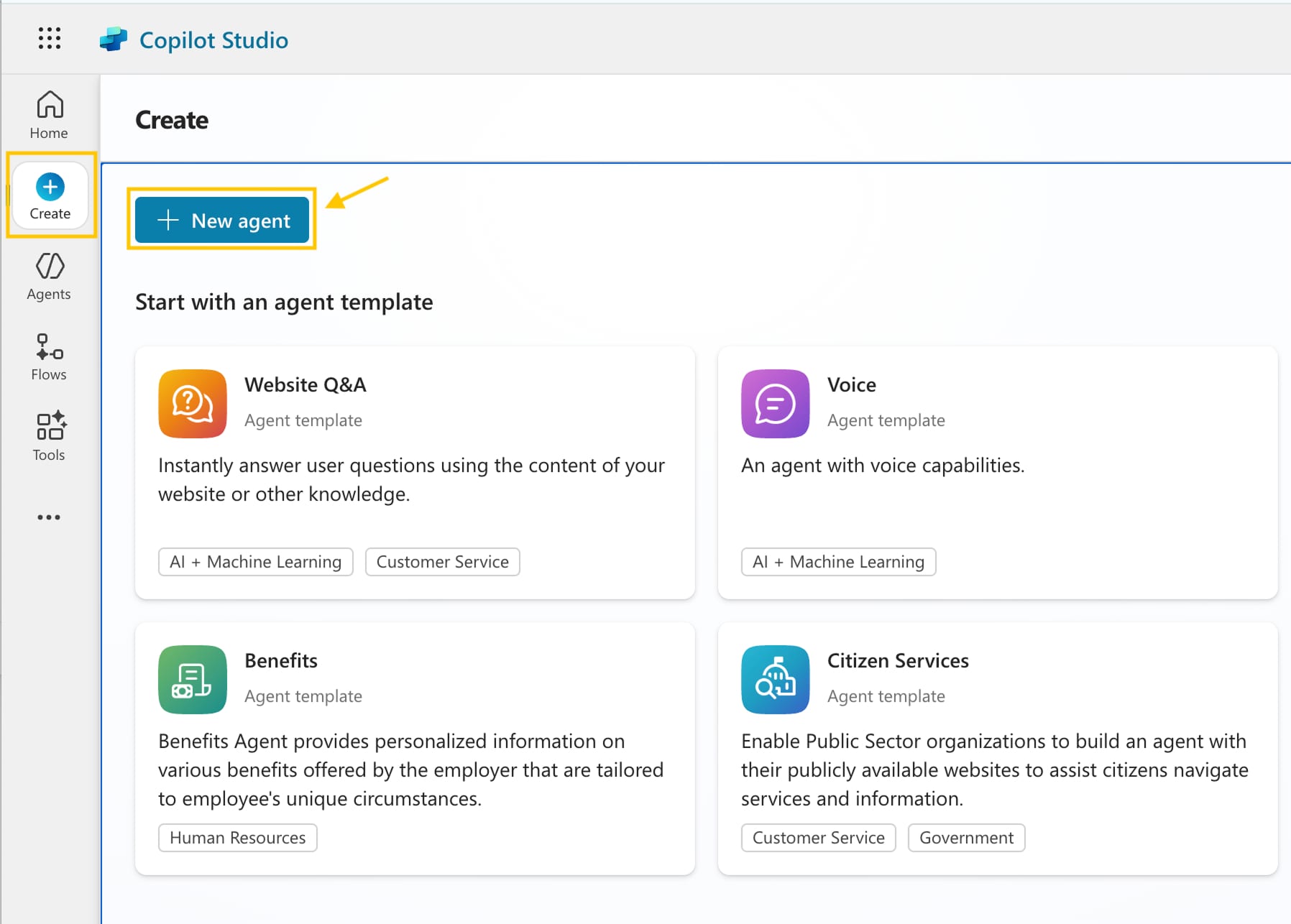This screenshot has width=1291, height=924.
Task: Click the purple Voice template icon
Action: pyautogui.click(x=775, y=404)
